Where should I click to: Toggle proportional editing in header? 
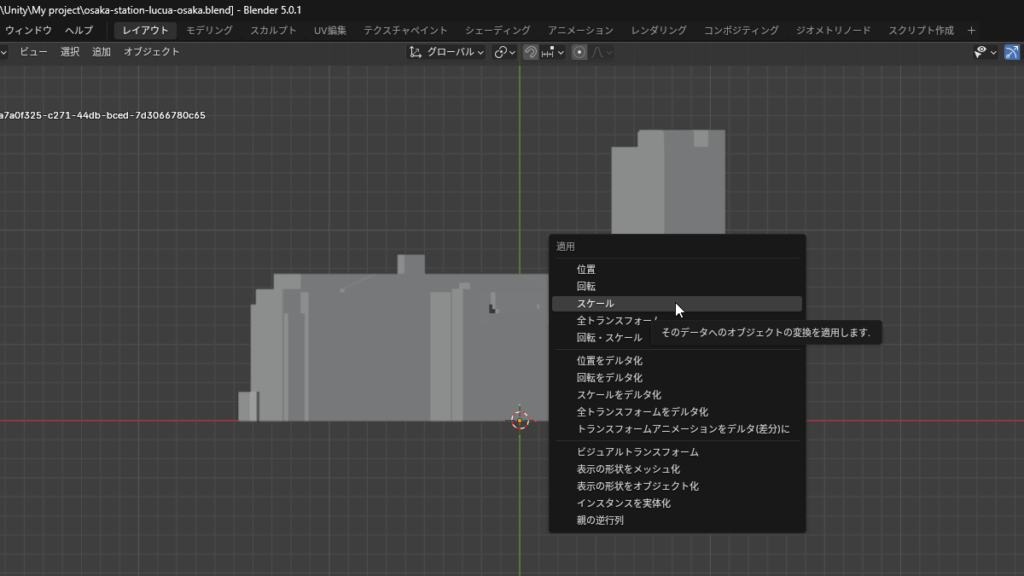[579, 52]
